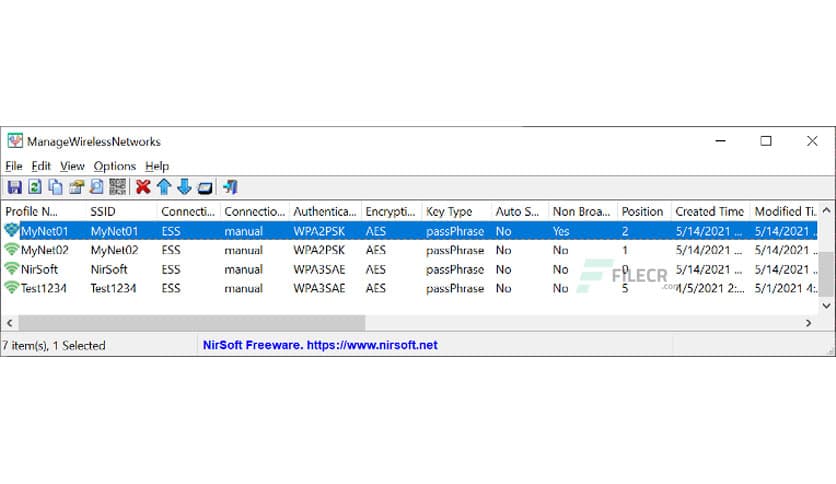Click Wi-Fi icon of MyNet01 row
The image size is (836, 484).
(11, 230)
